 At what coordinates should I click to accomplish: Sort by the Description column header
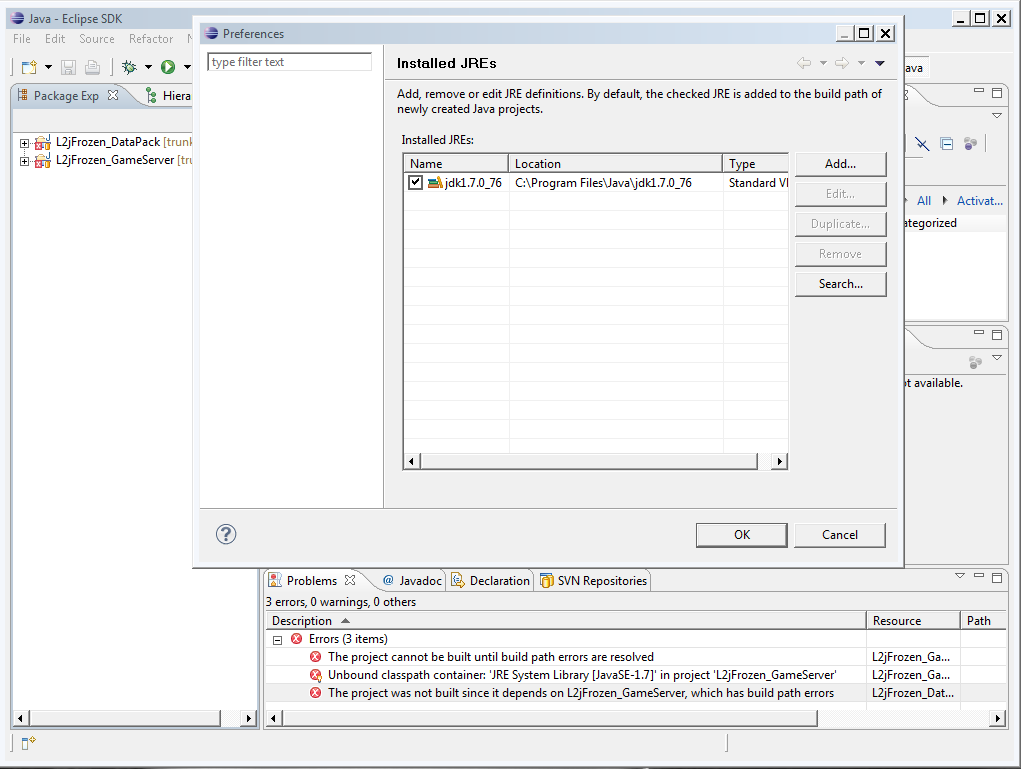tap(565, 621)
